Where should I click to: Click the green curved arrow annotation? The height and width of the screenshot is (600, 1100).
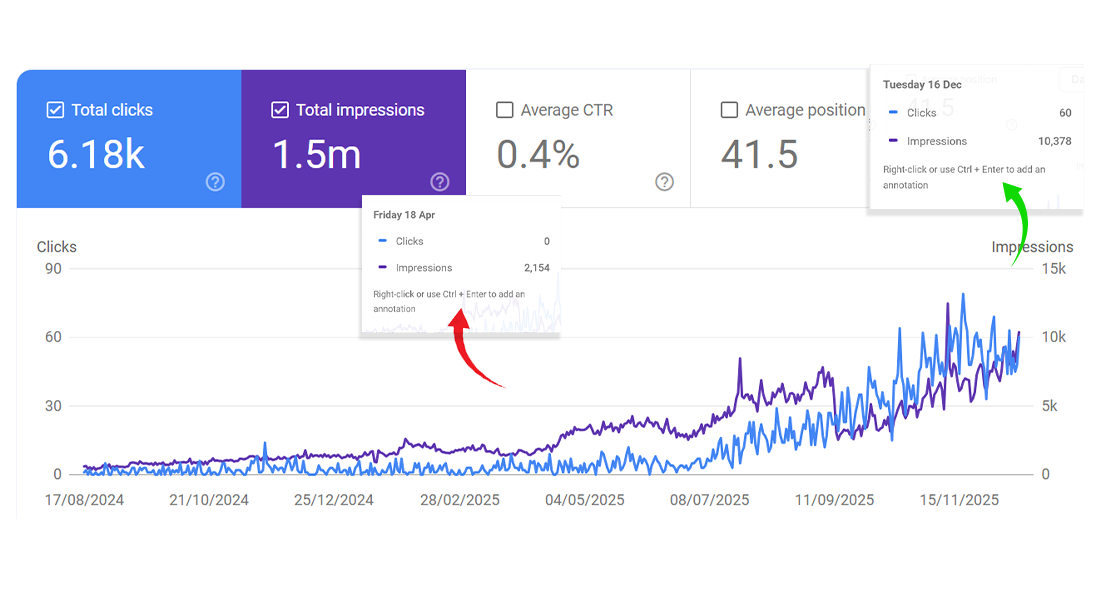point(1020,226)
